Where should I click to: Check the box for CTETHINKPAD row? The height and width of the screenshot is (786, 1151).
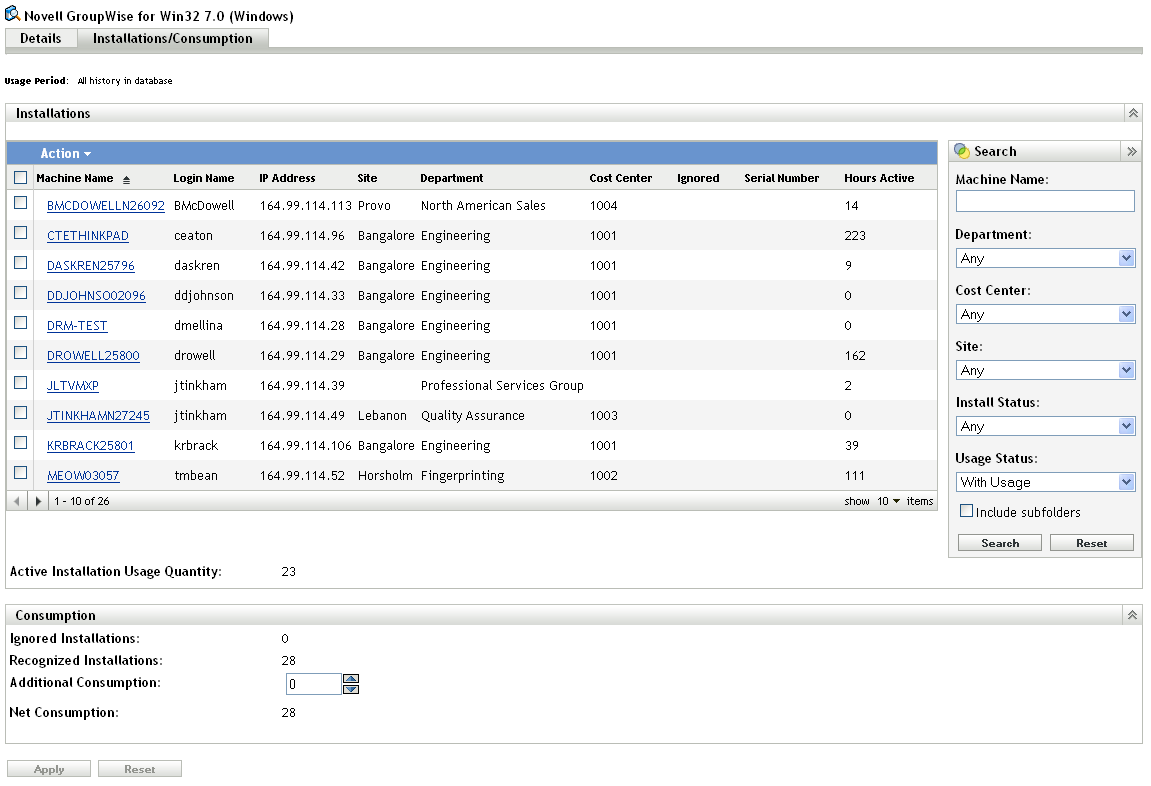[21, 233]
